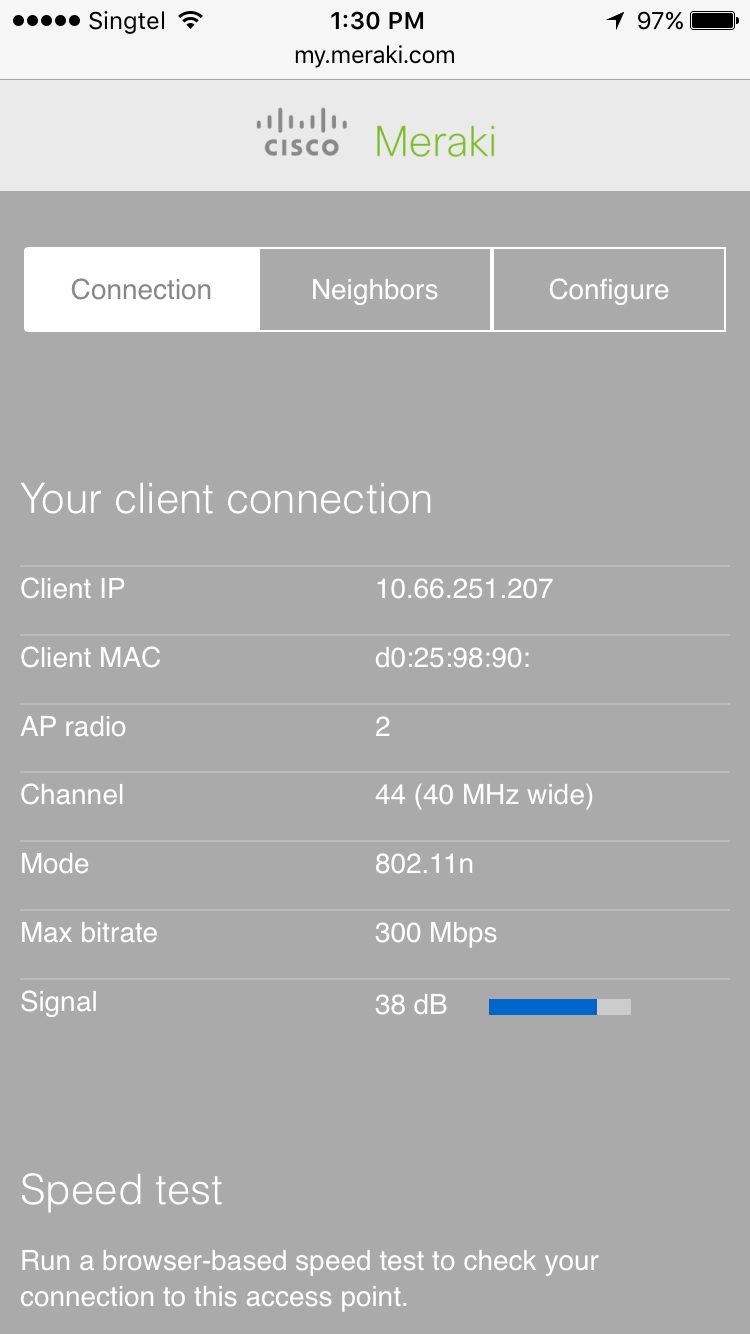Click the Mode value 802.11n
Viewport: 750px width, 1334px height.
pyautogui.click(x=424, y=864)
